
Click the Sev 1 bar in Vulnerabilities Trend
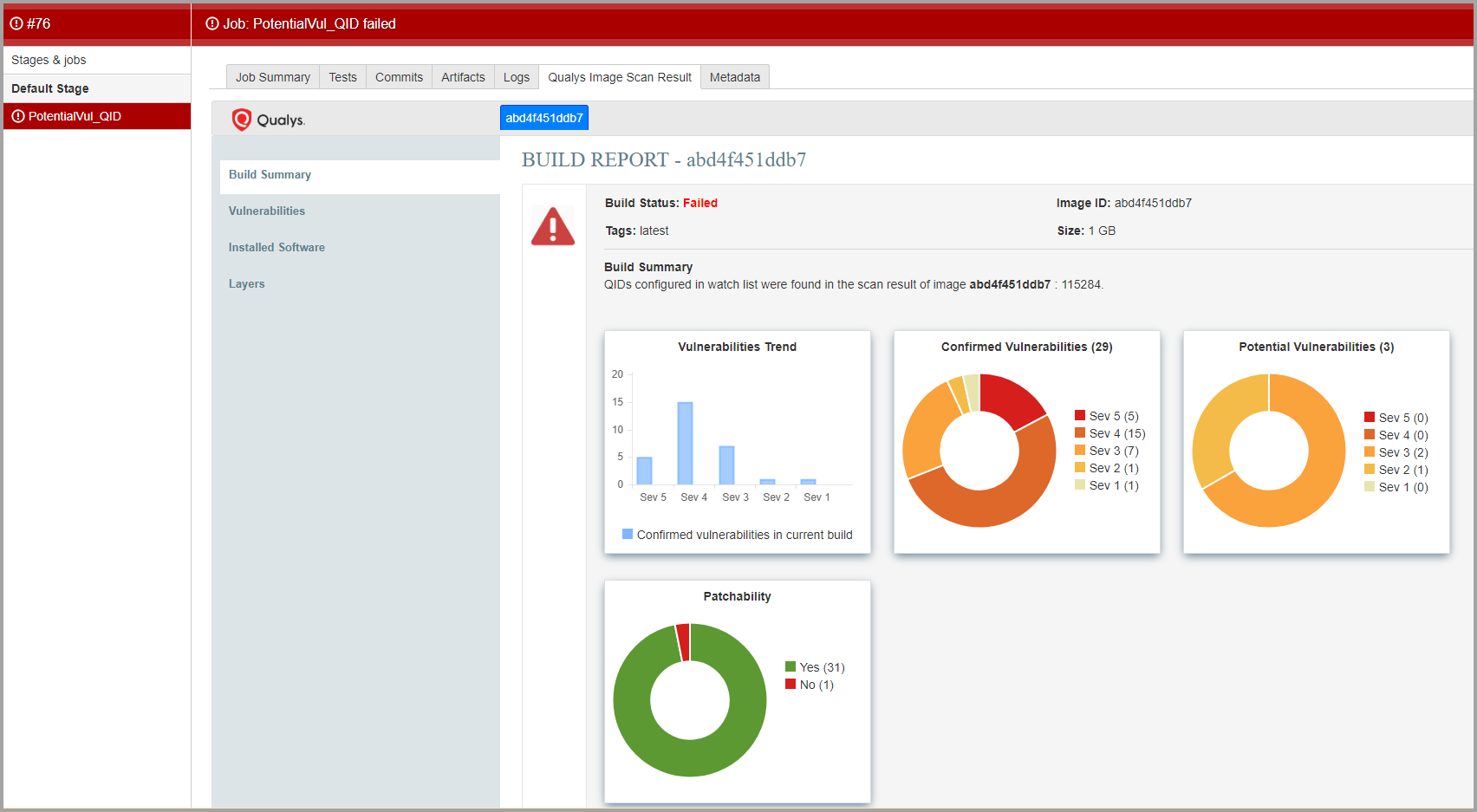808,482
